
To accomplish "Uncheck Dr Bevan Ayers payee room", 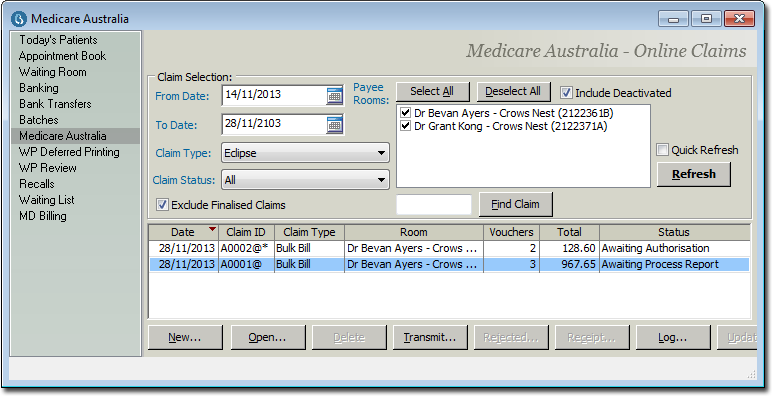I will pyautogui.click(x=405, y=113).
